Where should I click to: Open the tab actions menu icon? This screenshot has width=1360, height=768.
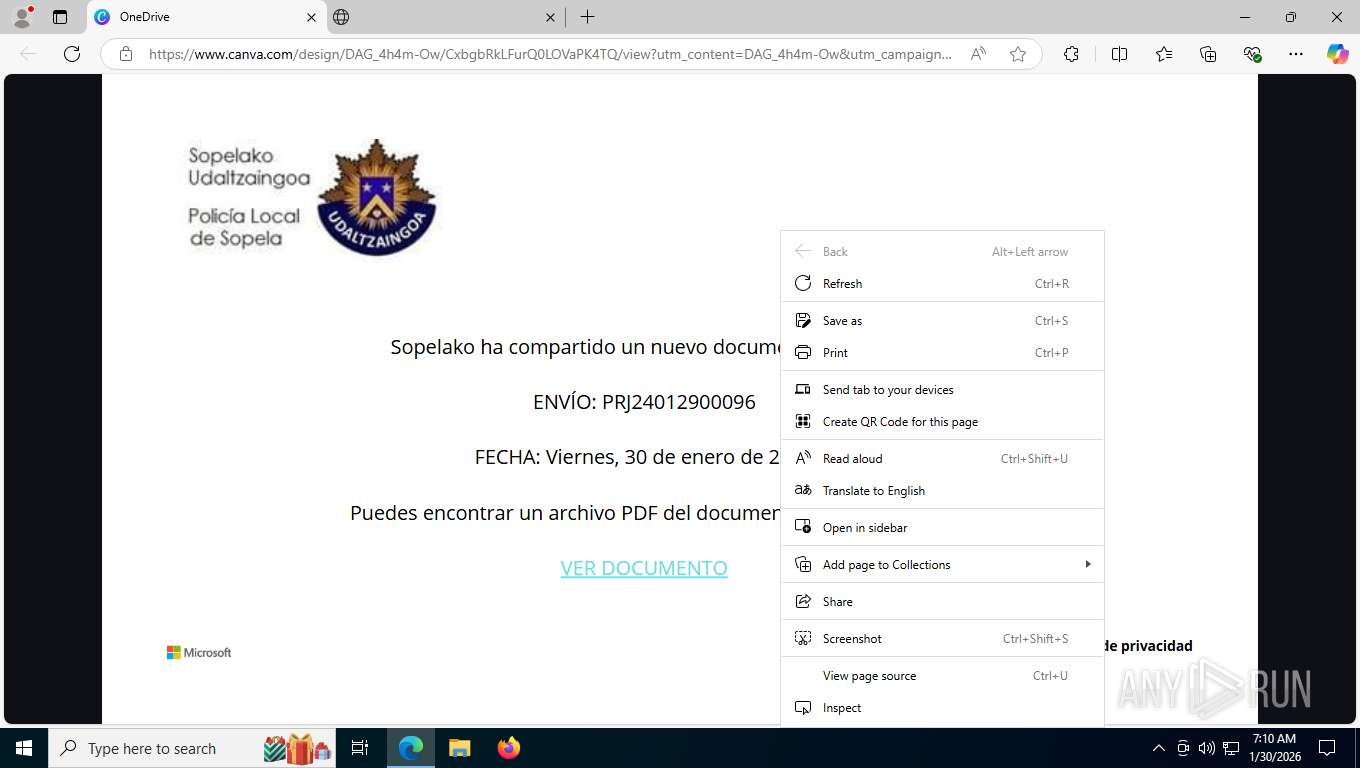tap(60, 17)
